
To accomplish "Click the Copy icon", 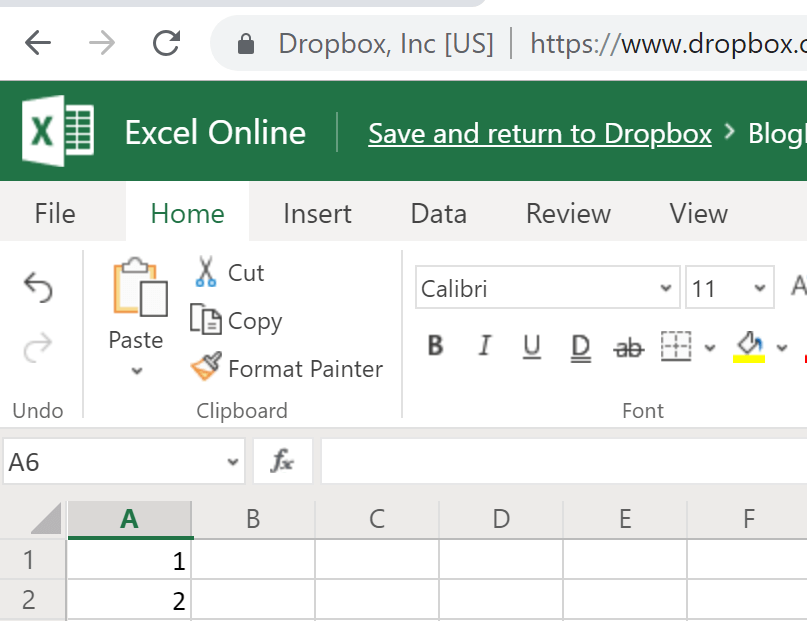I will click(206, 320).
